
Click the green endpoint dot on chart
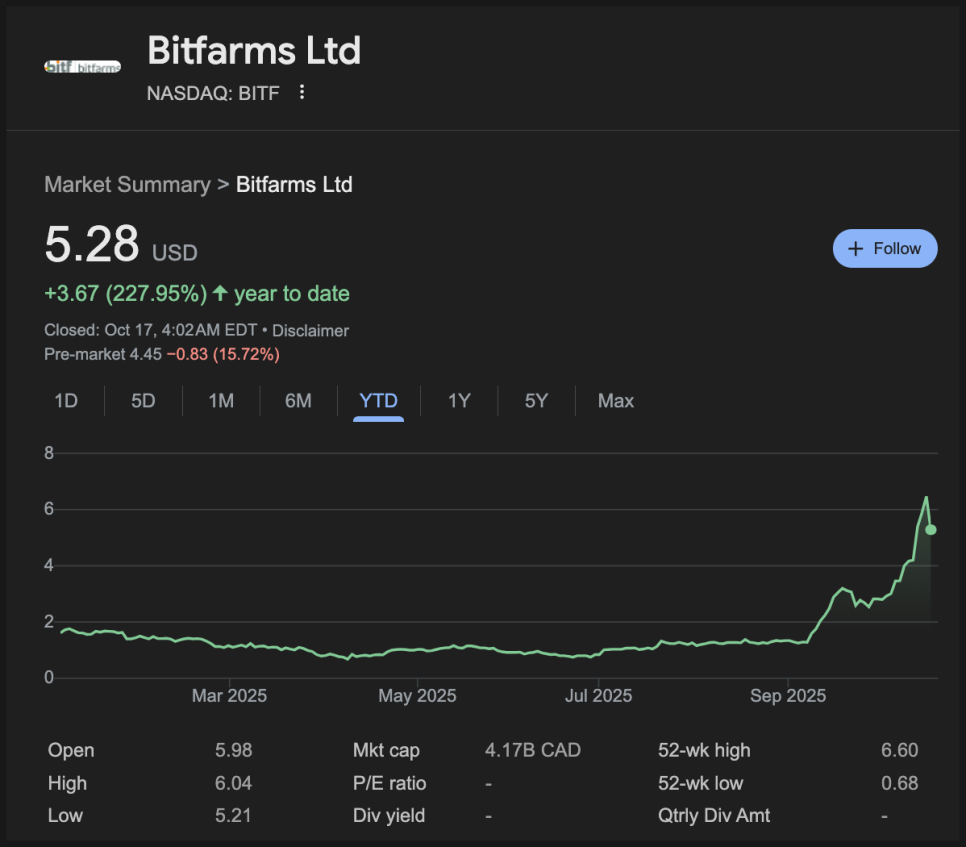coord(931,530)
